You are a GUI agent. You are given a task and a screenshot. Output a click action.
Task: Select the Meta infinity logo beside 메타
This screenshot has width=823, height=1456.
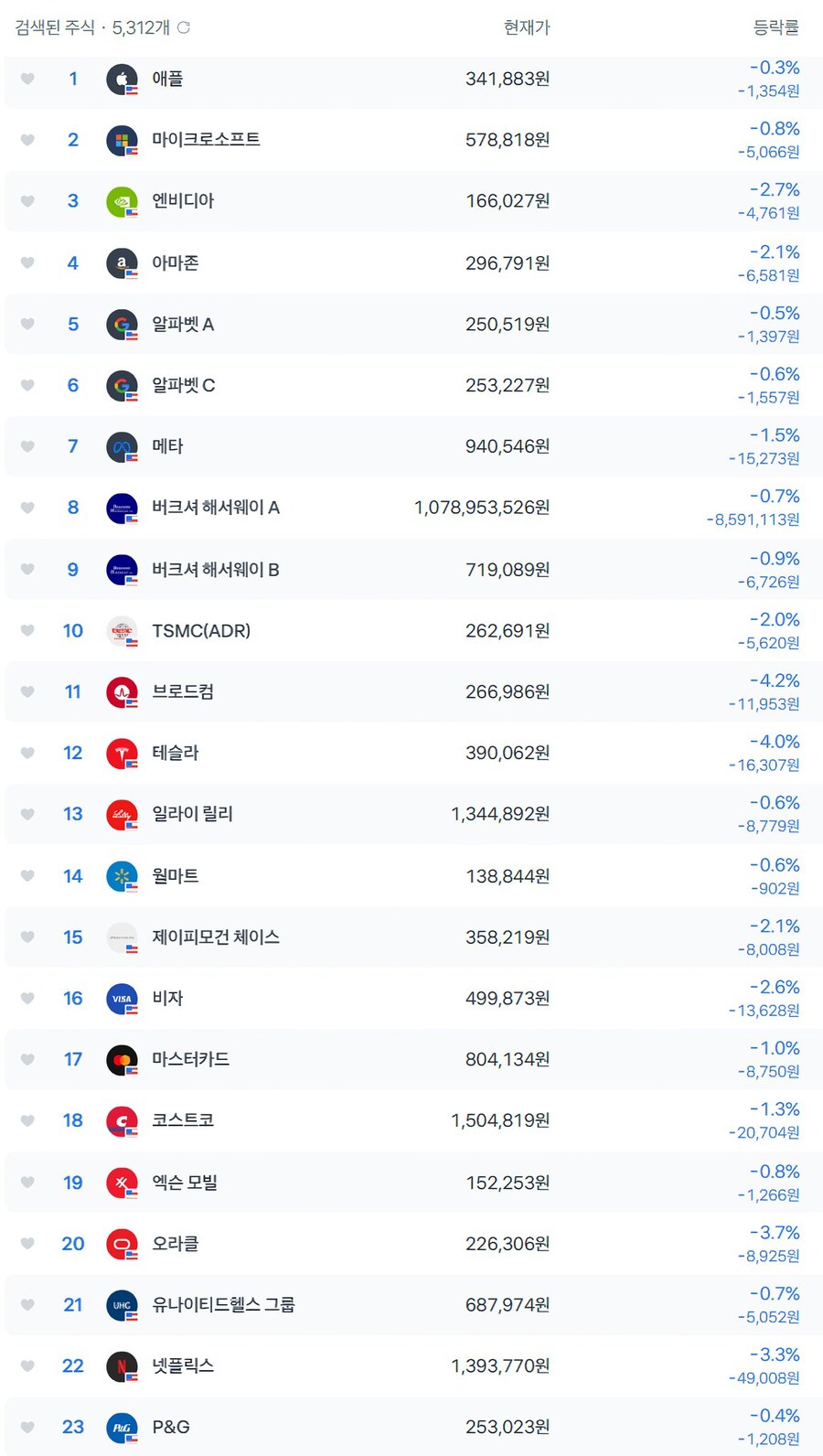click(122, 446)
